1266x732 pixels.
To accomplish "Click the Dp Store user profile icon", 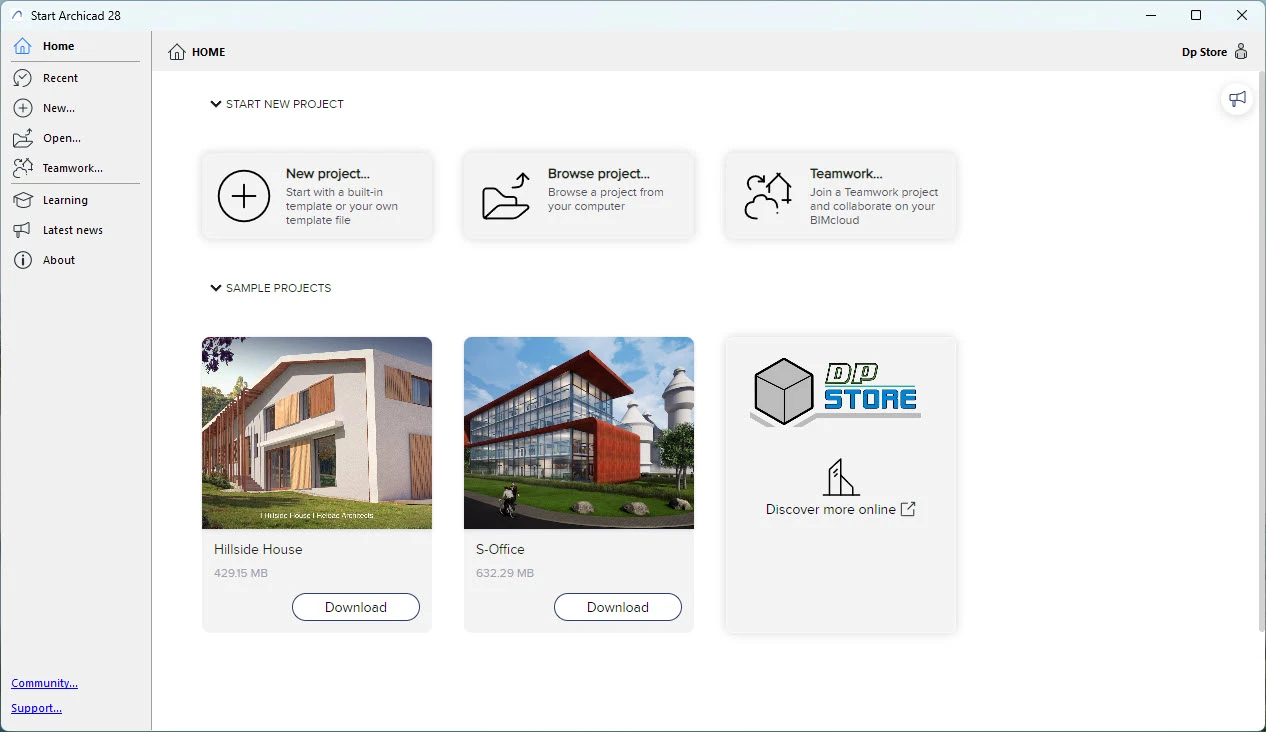I will click(1241, 52).
